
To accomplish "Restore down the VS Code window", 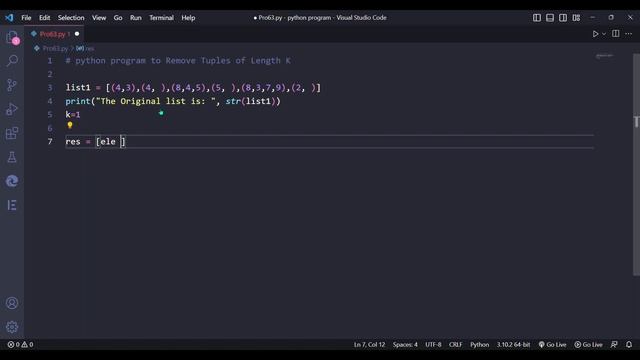I will [x=611, y=18].
